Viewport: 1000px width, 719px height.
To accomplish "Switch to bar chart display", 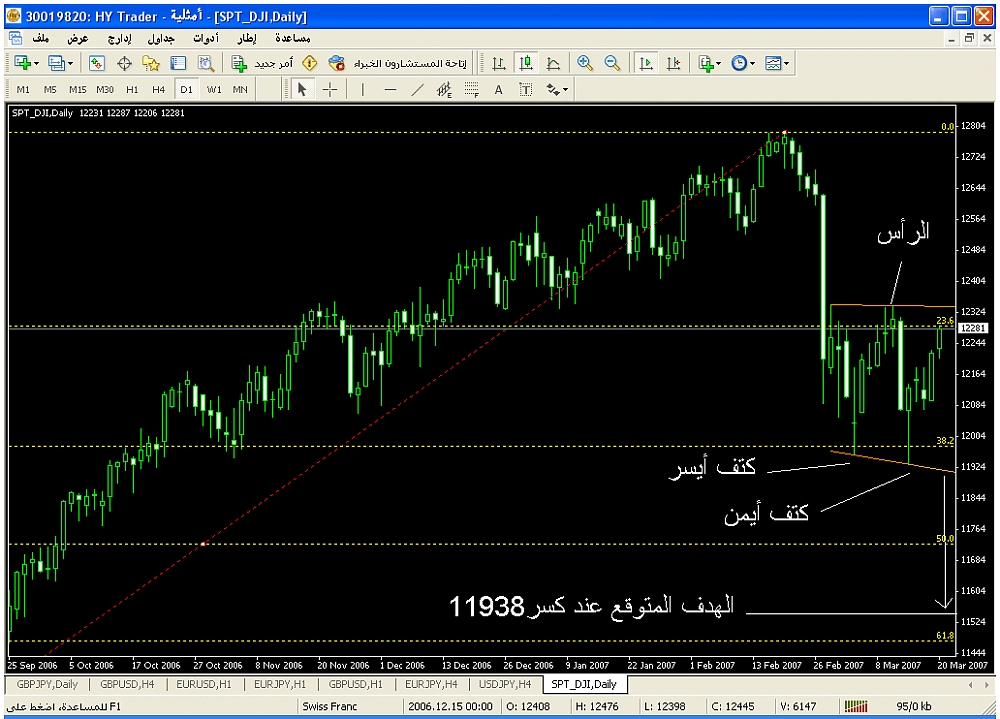I will (x=499, y=63).
